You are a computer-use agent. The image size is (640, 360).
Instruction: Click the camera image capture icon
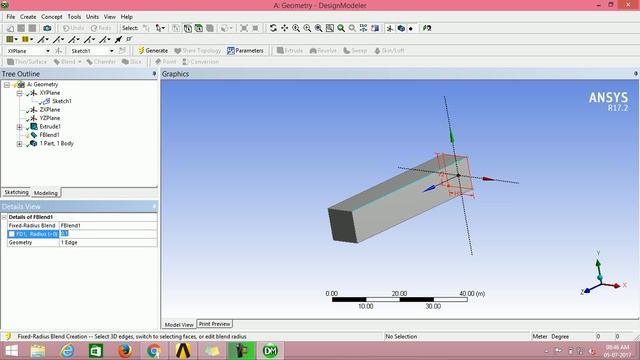[x=47, y=28]
